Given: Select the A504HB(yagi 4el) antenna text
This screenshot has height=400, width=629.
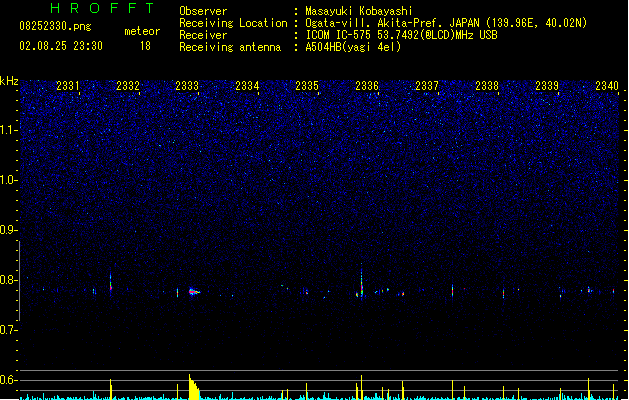Looking at the screenshot, I should 353,47.
